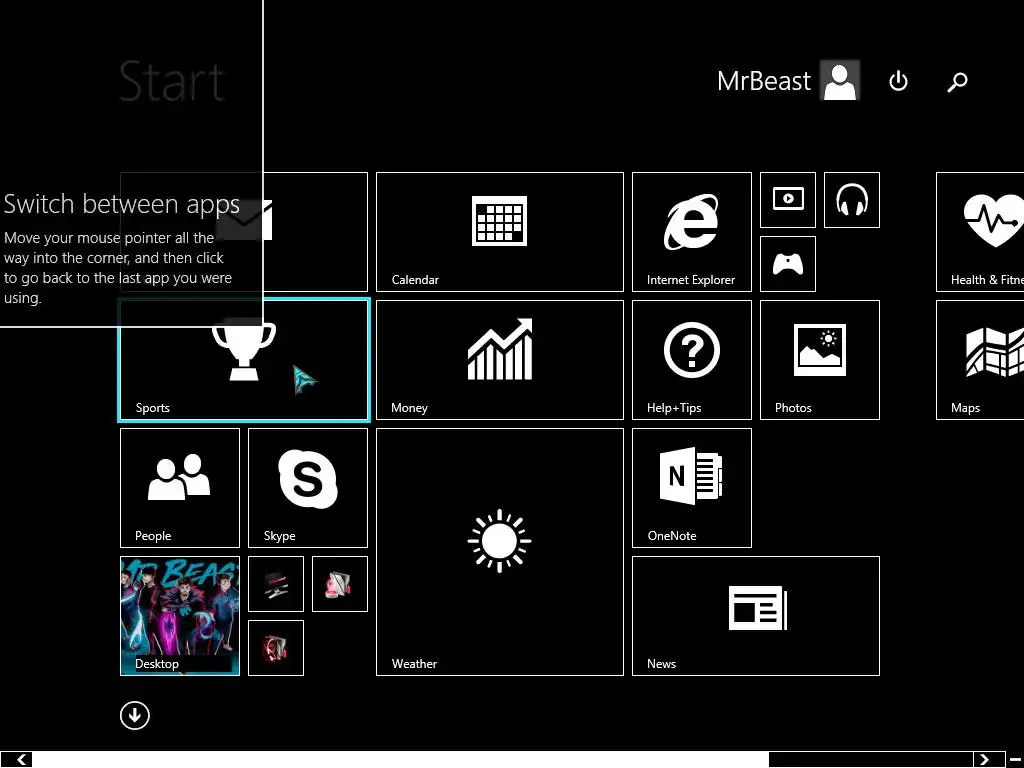Open the small monitor app tile beside Desktop
The height and width of the screenshot is (768, 1024).
(276, 584)
